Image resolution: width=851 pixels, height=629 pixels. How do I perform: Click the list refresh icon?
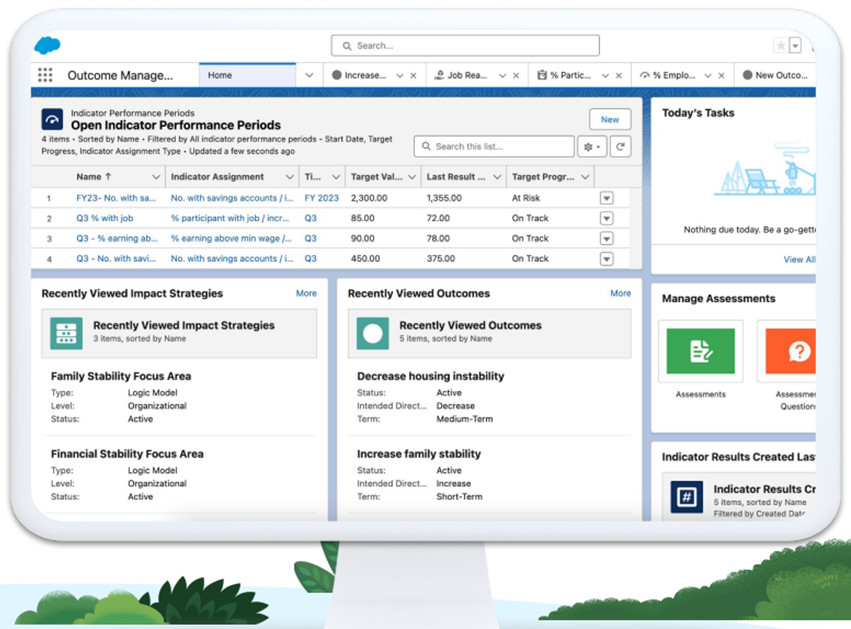coord(620,147)
